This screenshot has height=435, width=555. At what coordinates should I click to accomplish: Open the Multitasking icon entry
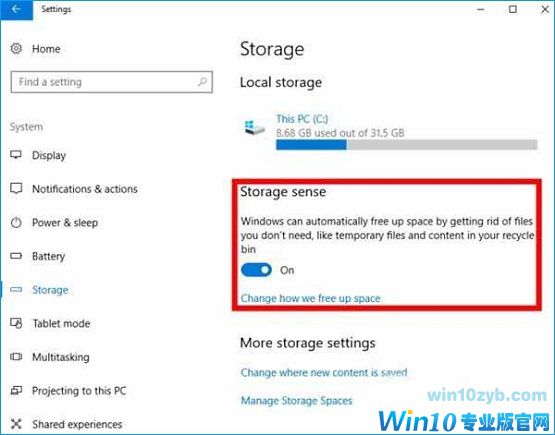click(16, 356)
